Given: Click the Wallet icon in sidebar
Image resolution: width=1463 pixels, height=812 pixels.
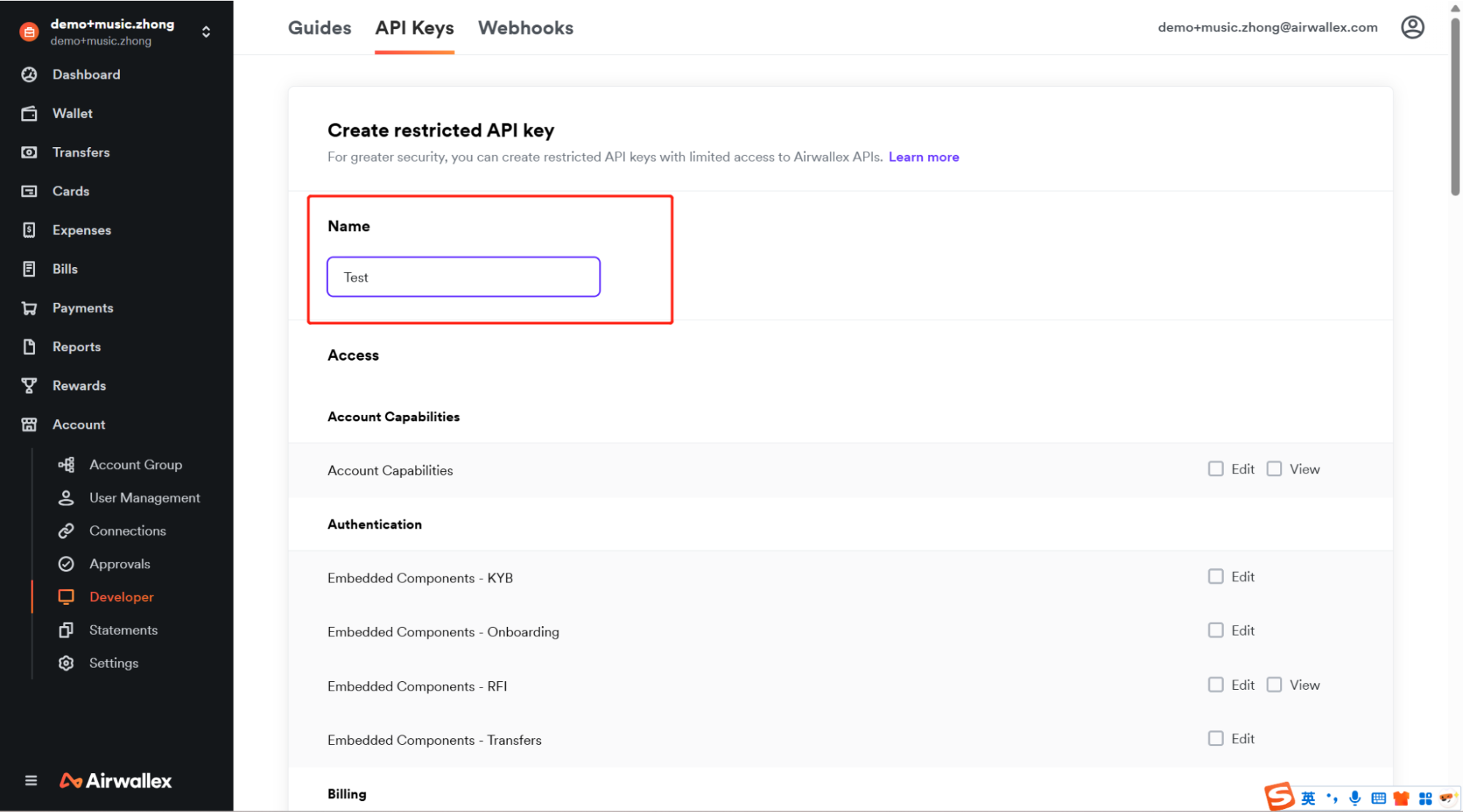Looking at the screenshot, I should click(x=29, y=113).
